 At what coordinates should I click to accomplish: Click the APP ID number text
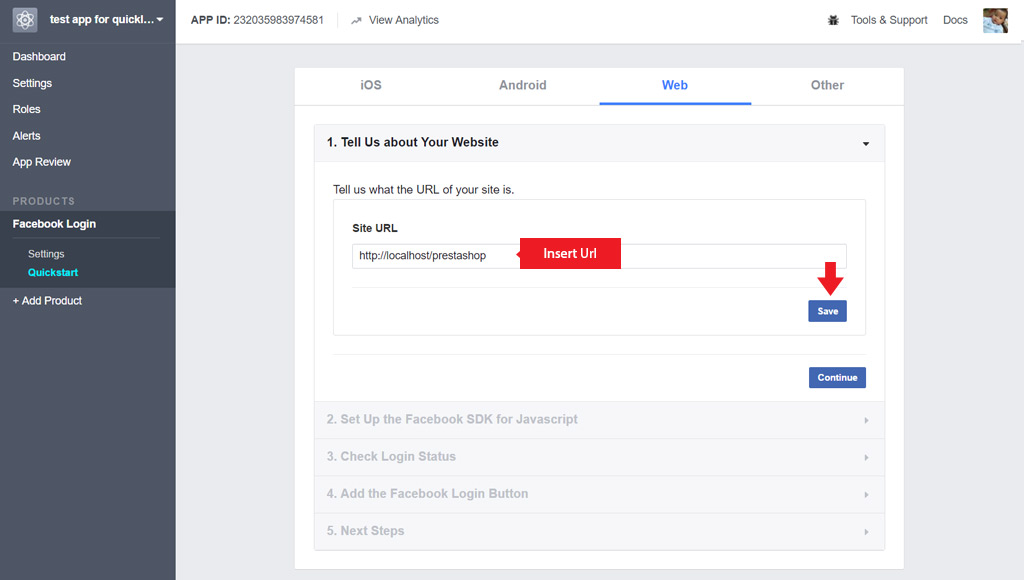point(278,20)
